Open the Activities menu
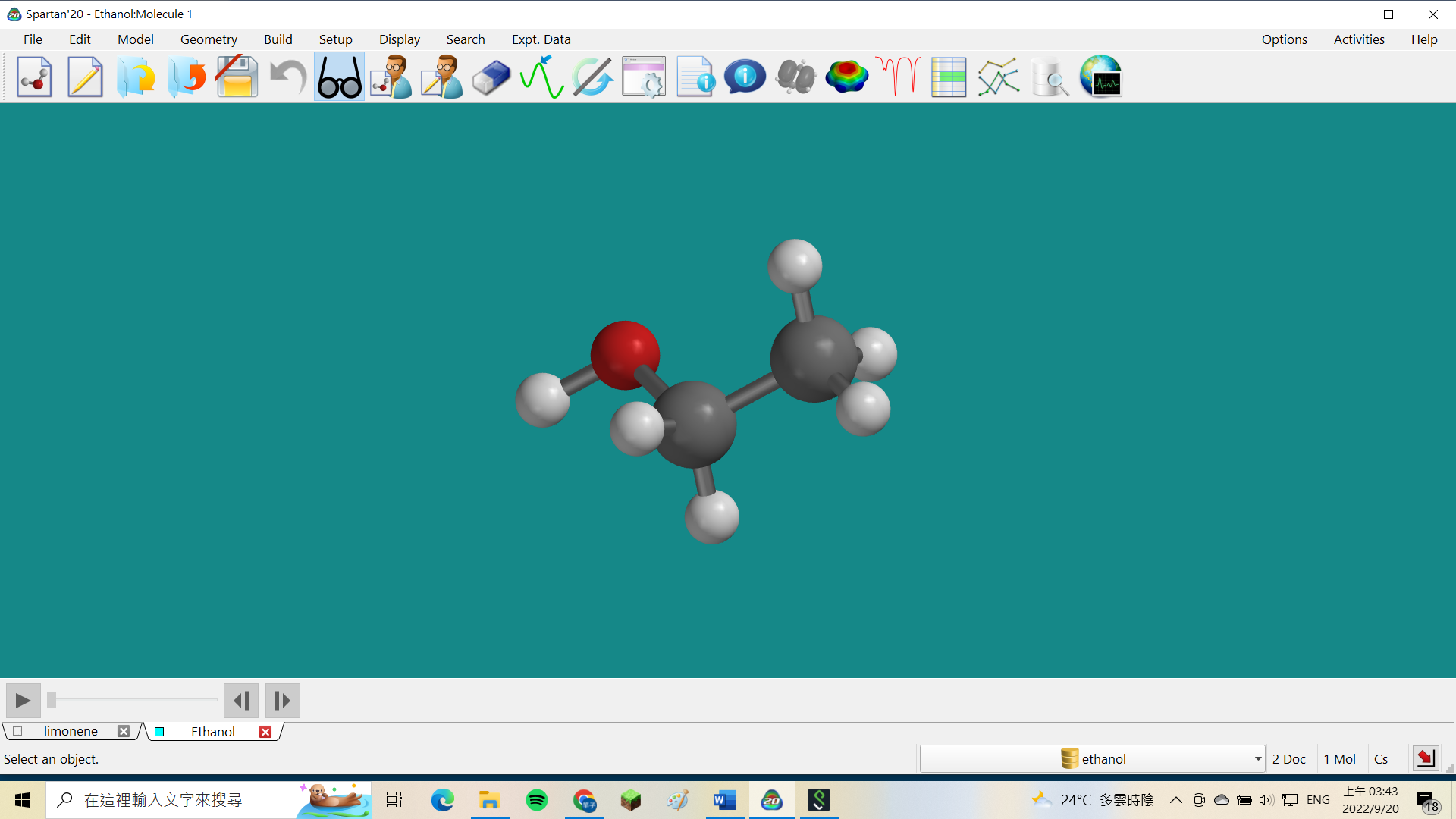The height and width of the screenshot is (819, 1456). tap(1359, 39)
